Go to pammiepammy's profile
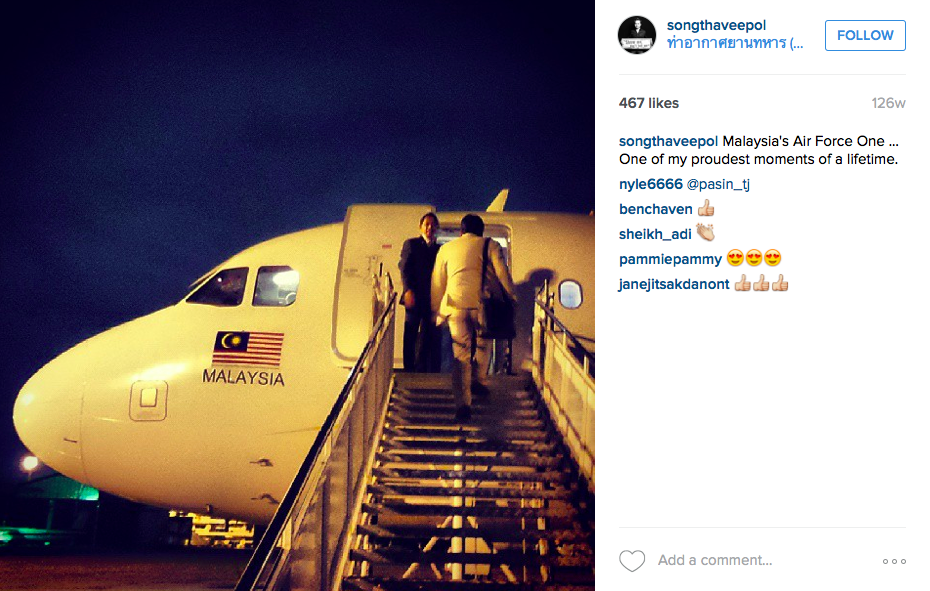 pos(670,259)
